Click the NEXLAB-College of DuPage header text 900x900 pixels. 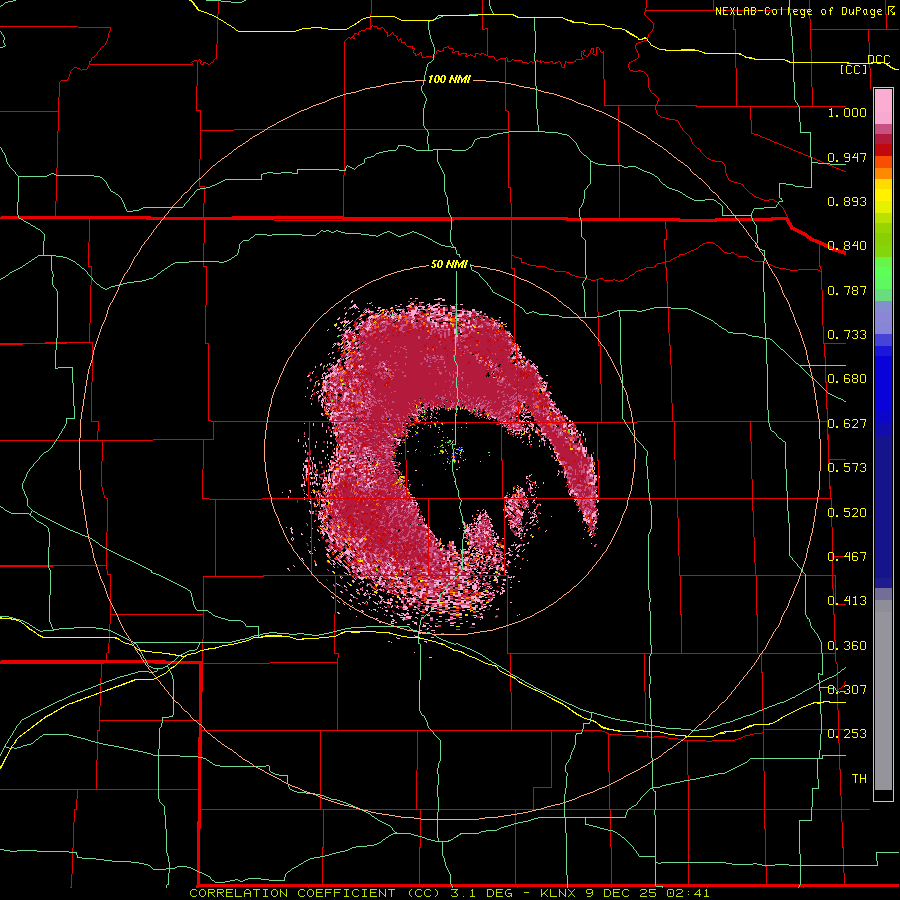798,11
